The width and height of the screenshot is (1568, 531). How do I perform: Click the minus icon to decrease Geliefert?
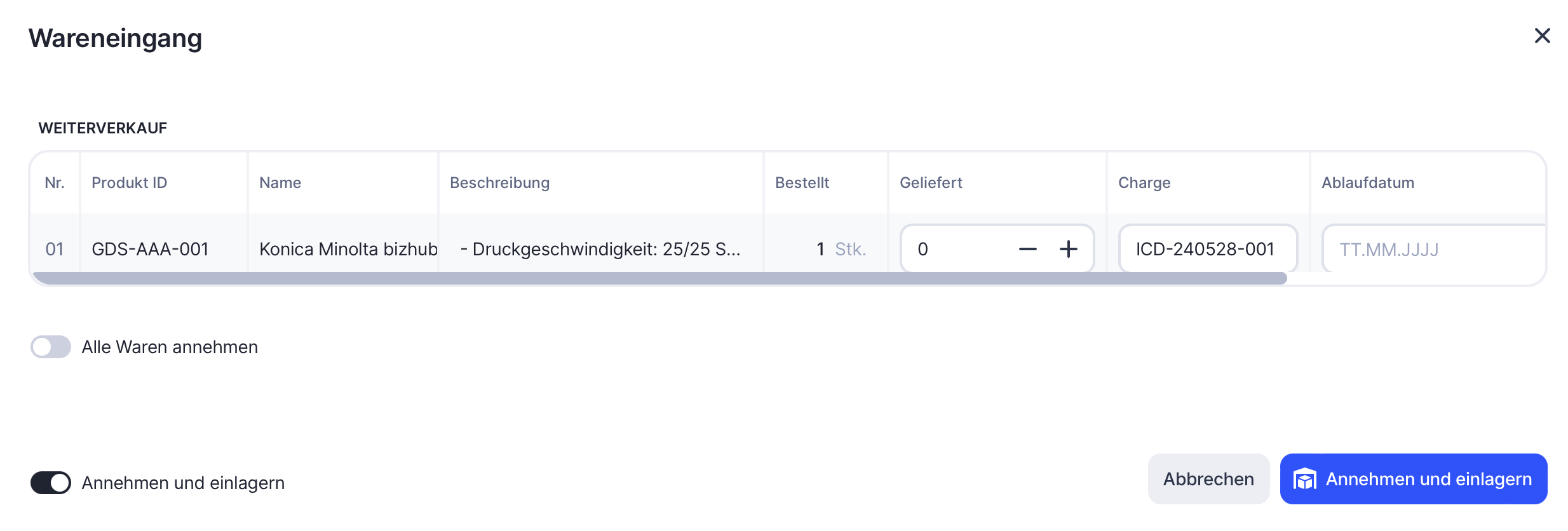(1027, 249)
